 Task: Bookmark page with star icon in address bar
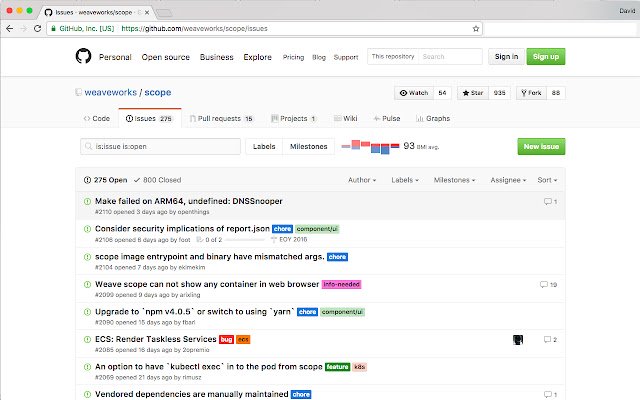[x=476, y=29]
